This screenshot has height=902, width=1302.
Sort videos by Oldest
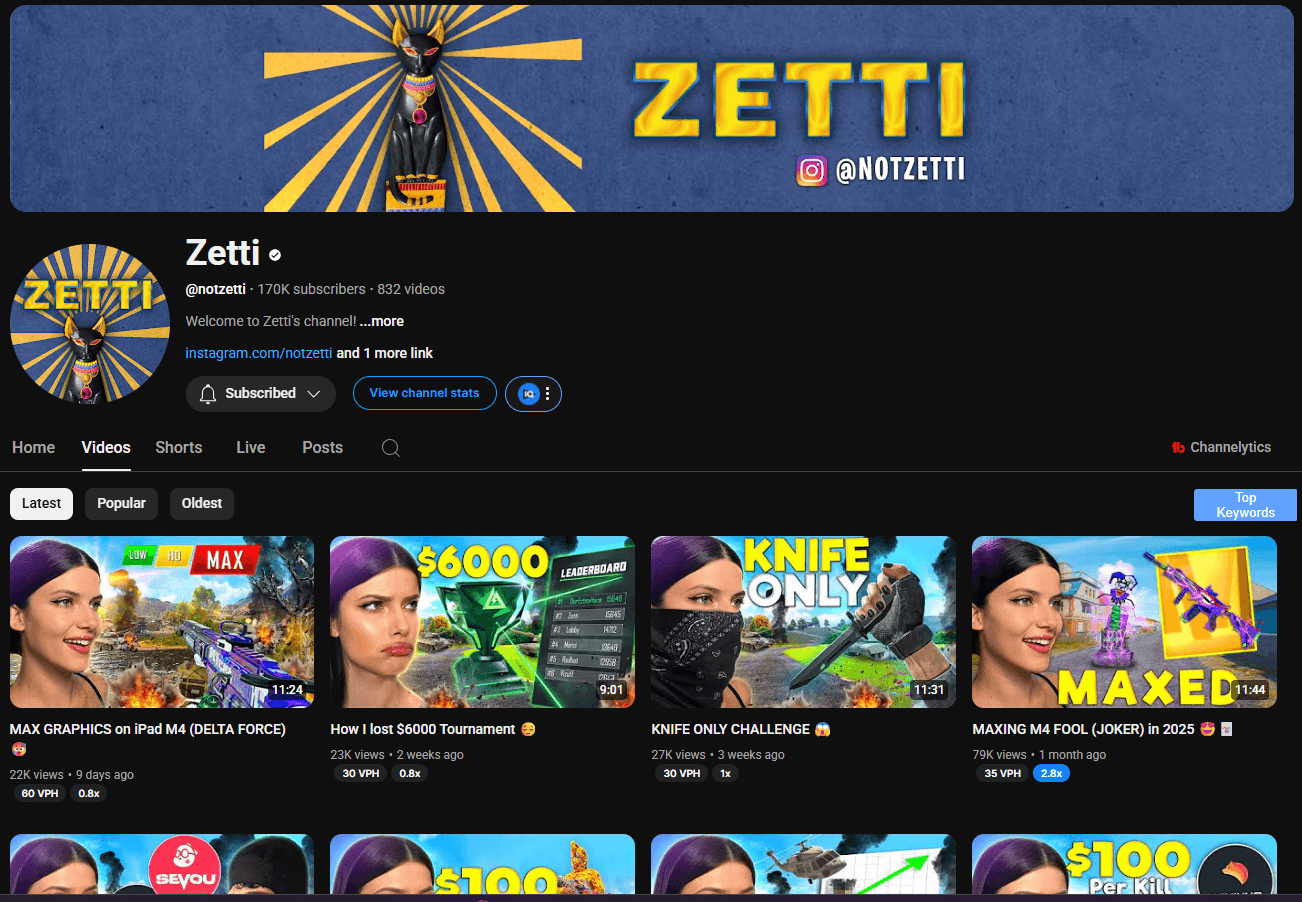click(x=202, y=503)
